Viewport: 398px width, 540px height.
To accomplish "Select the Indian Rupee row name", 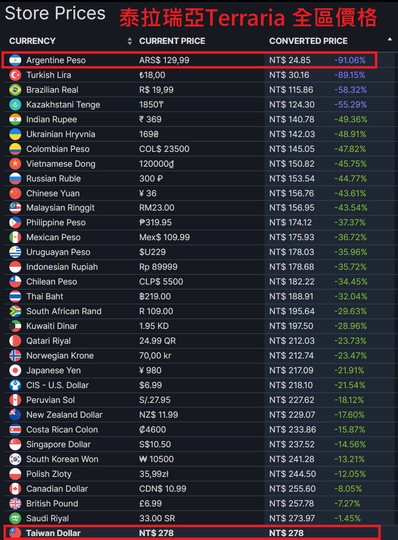I will [52, 120].
